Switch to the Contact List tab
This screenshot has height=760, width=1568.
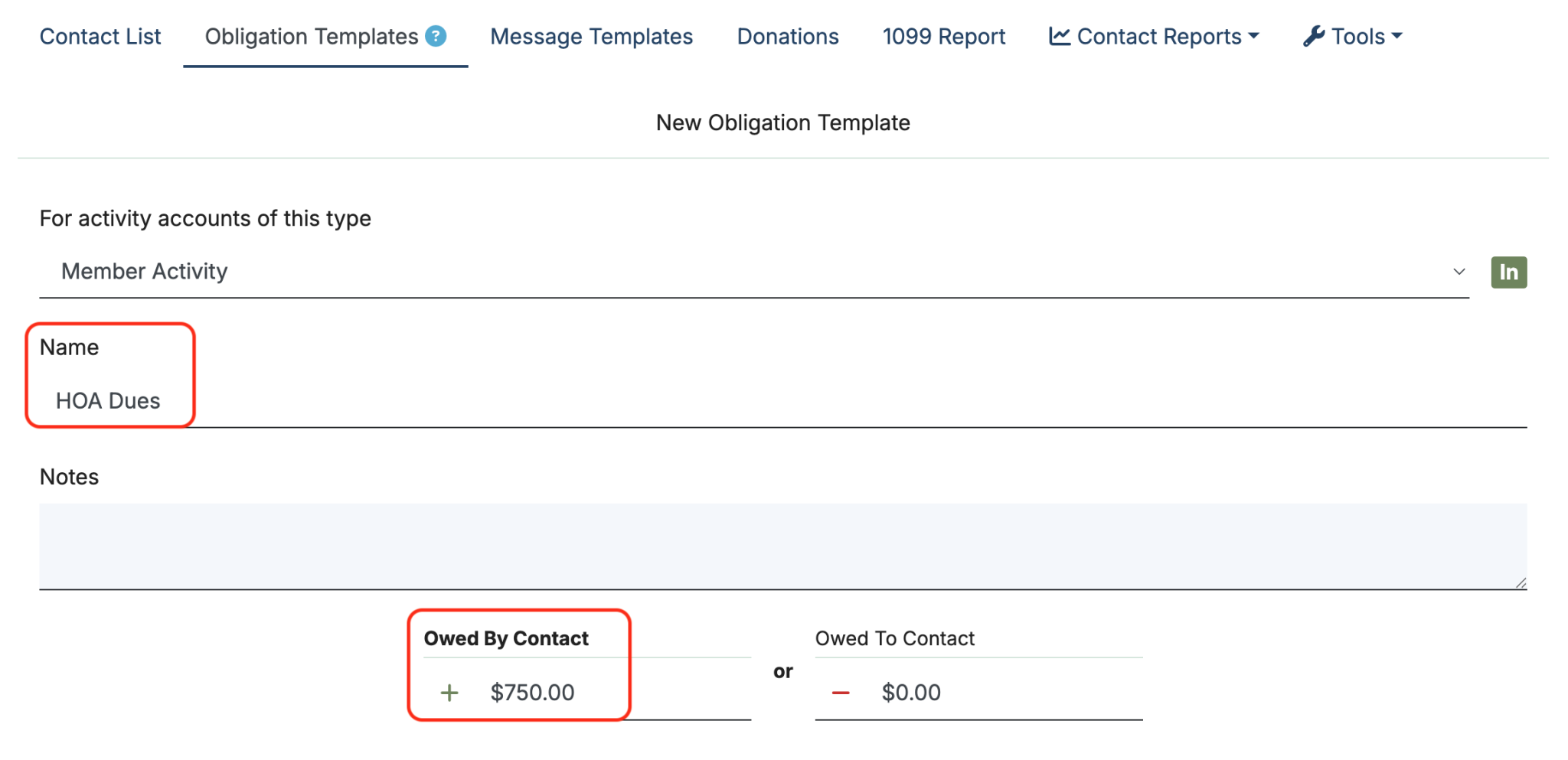[x=100, y=35]
